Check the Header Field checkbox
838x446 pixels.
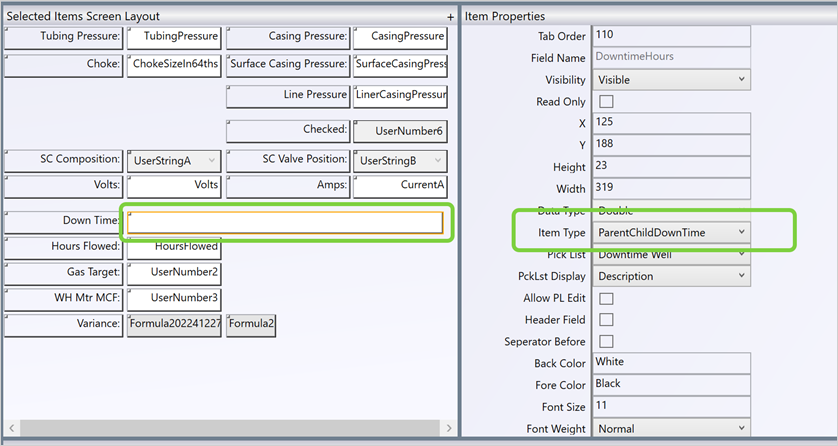click(x=606, y=320)
